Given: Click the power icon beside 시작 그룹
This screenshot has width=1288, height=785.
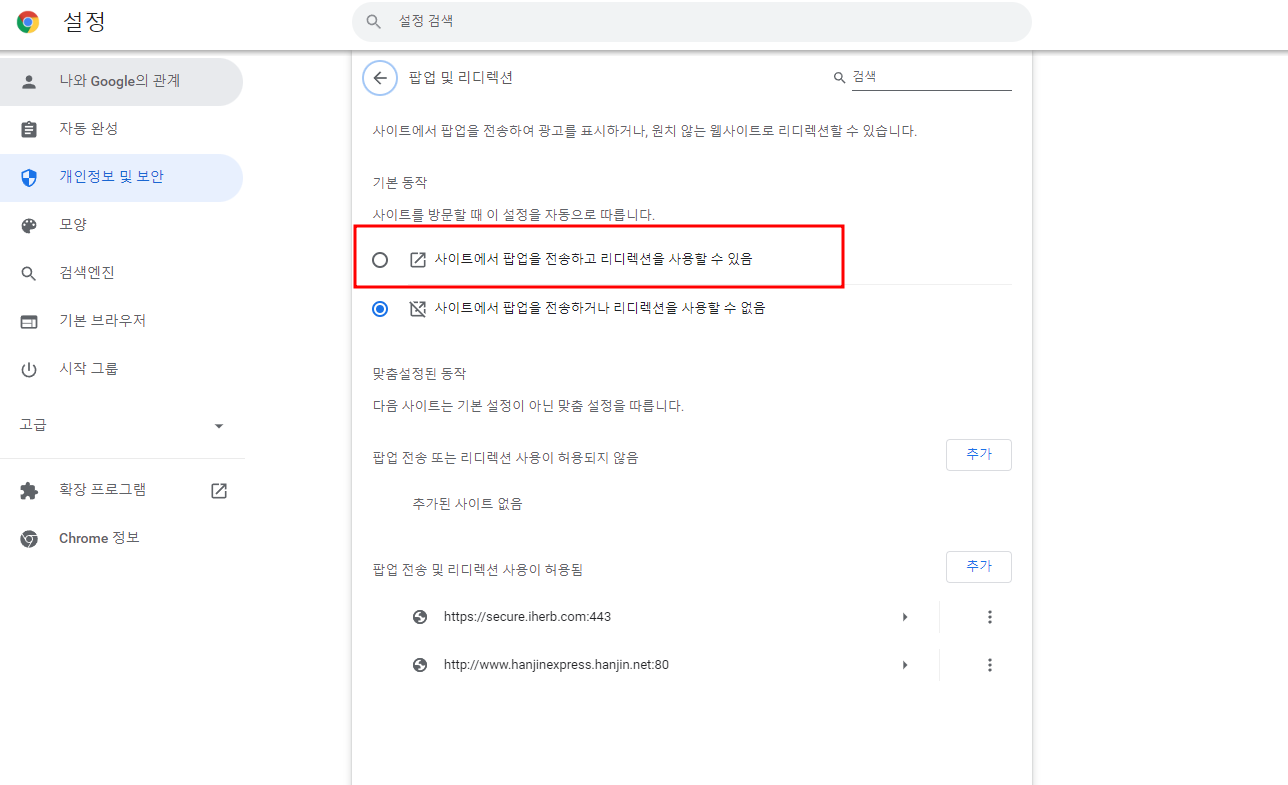Looking at the screenshot, I should click(x=29, y=369).
